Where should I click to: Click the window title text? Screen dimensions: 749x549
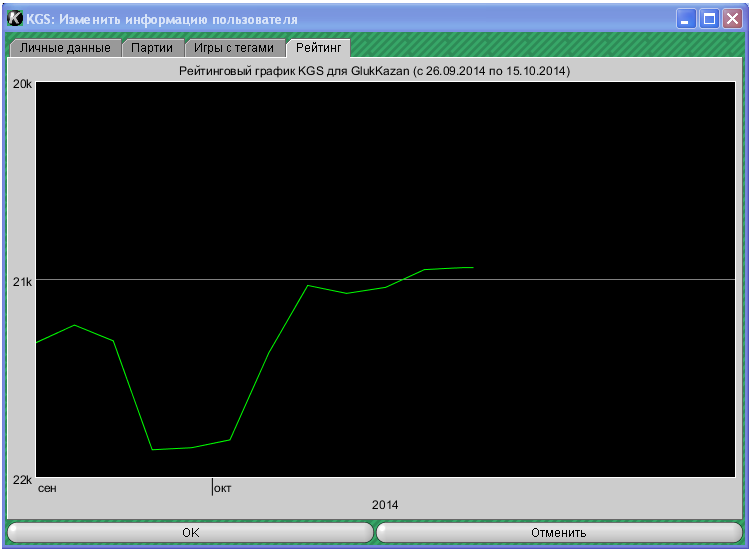pyautogui.click(x=162, y=20)
